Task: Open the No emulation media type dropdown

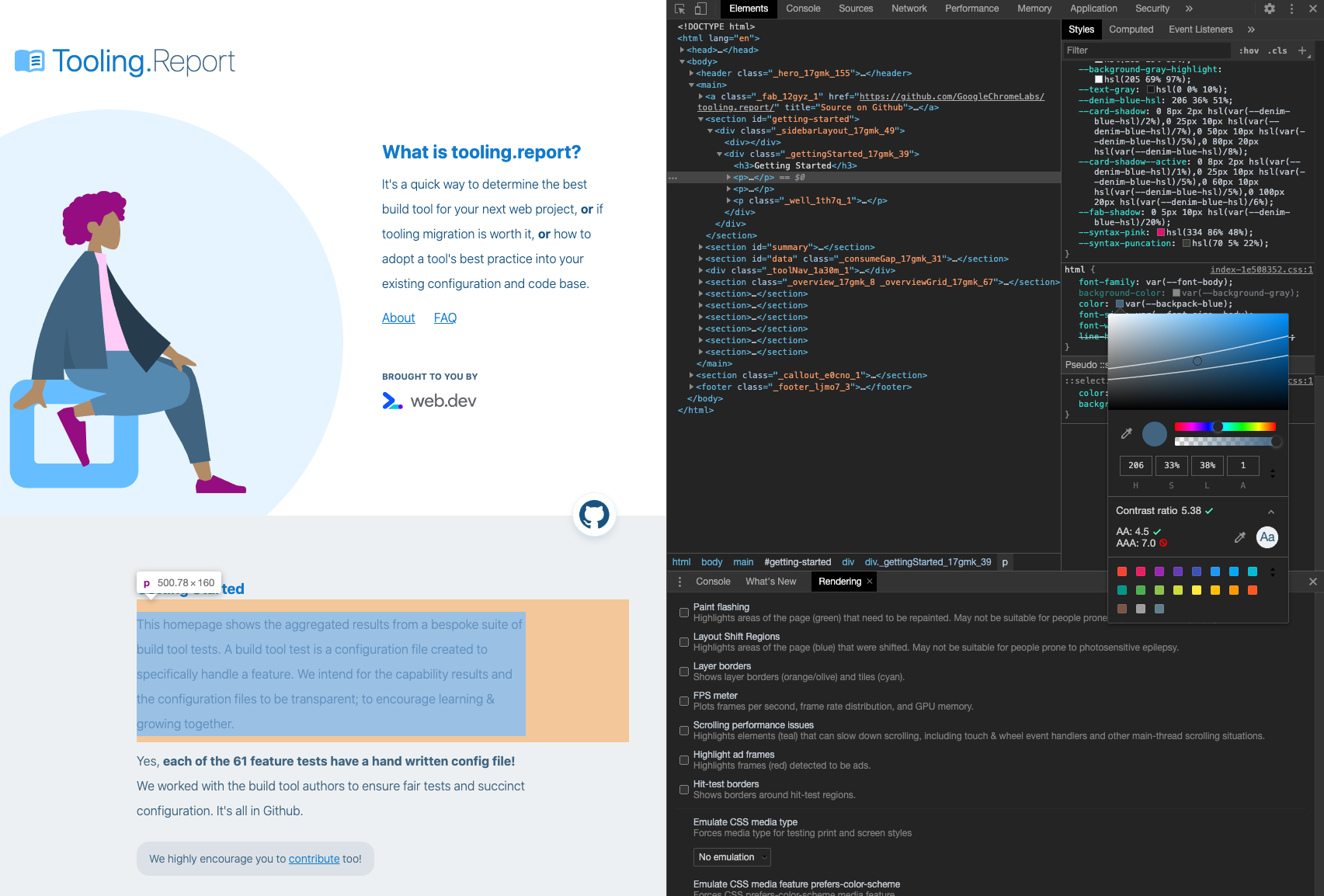Action: click(731, 856)
